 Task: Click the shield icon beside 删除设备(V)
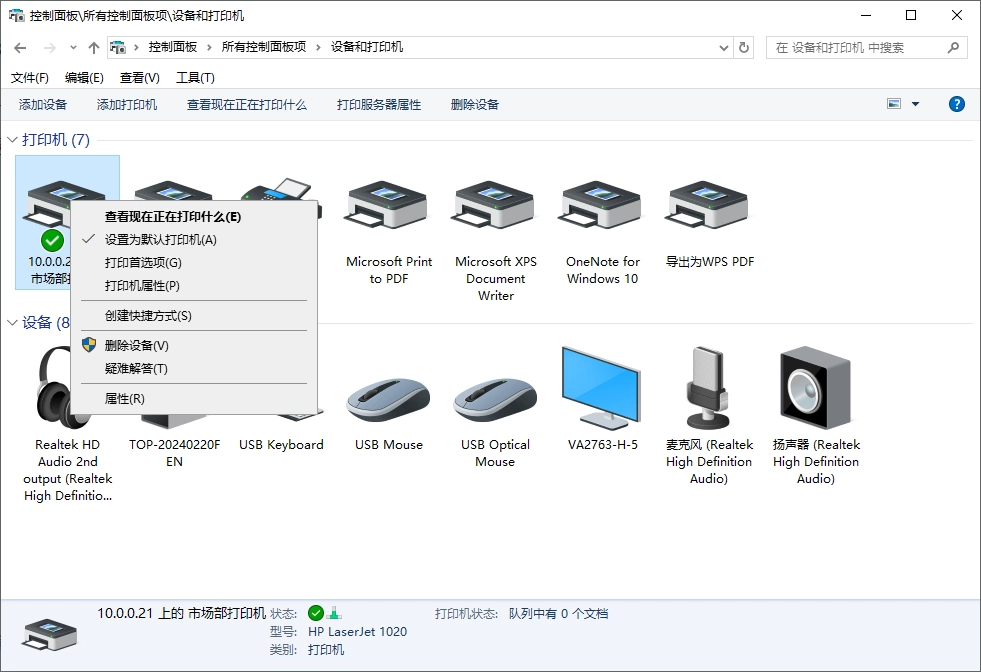pos(89,345)
